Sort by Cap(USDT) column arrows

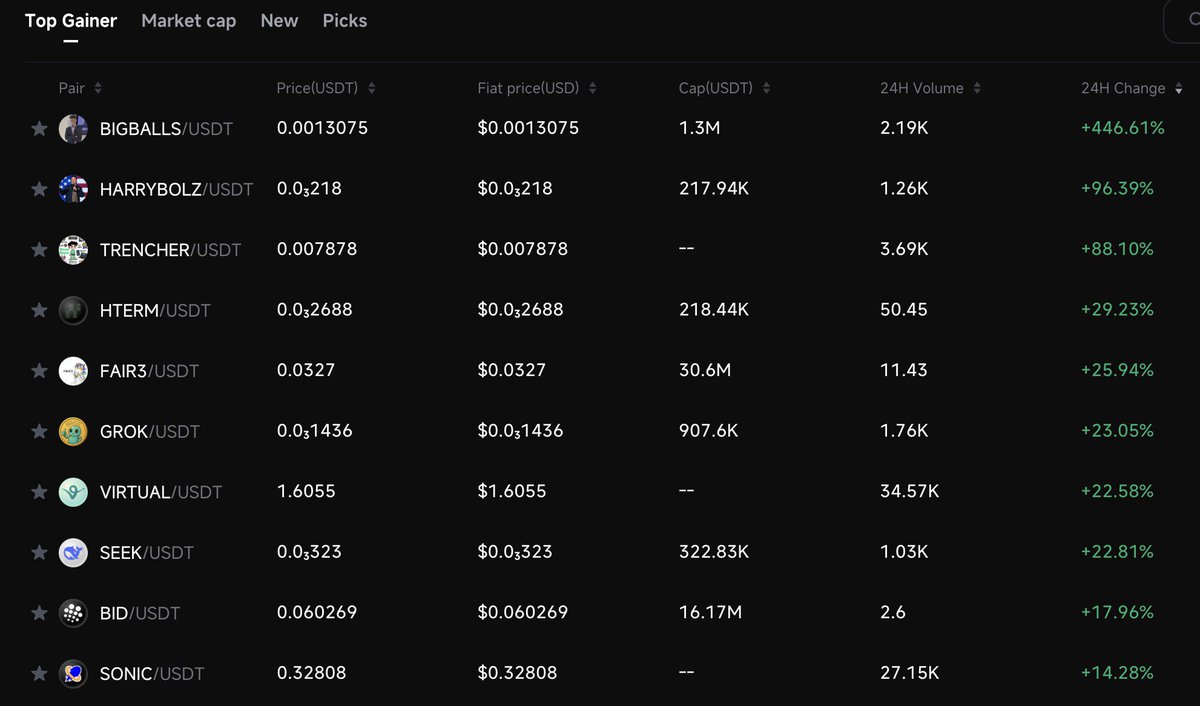[766, 88]
